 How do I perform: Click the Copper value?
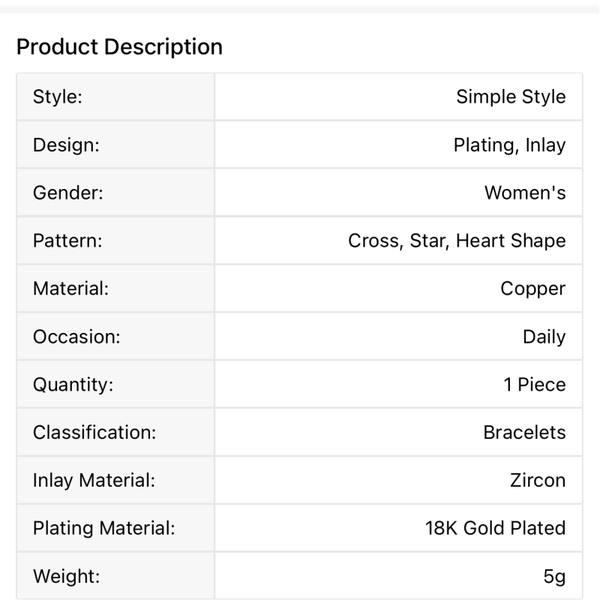coord(533,289)
